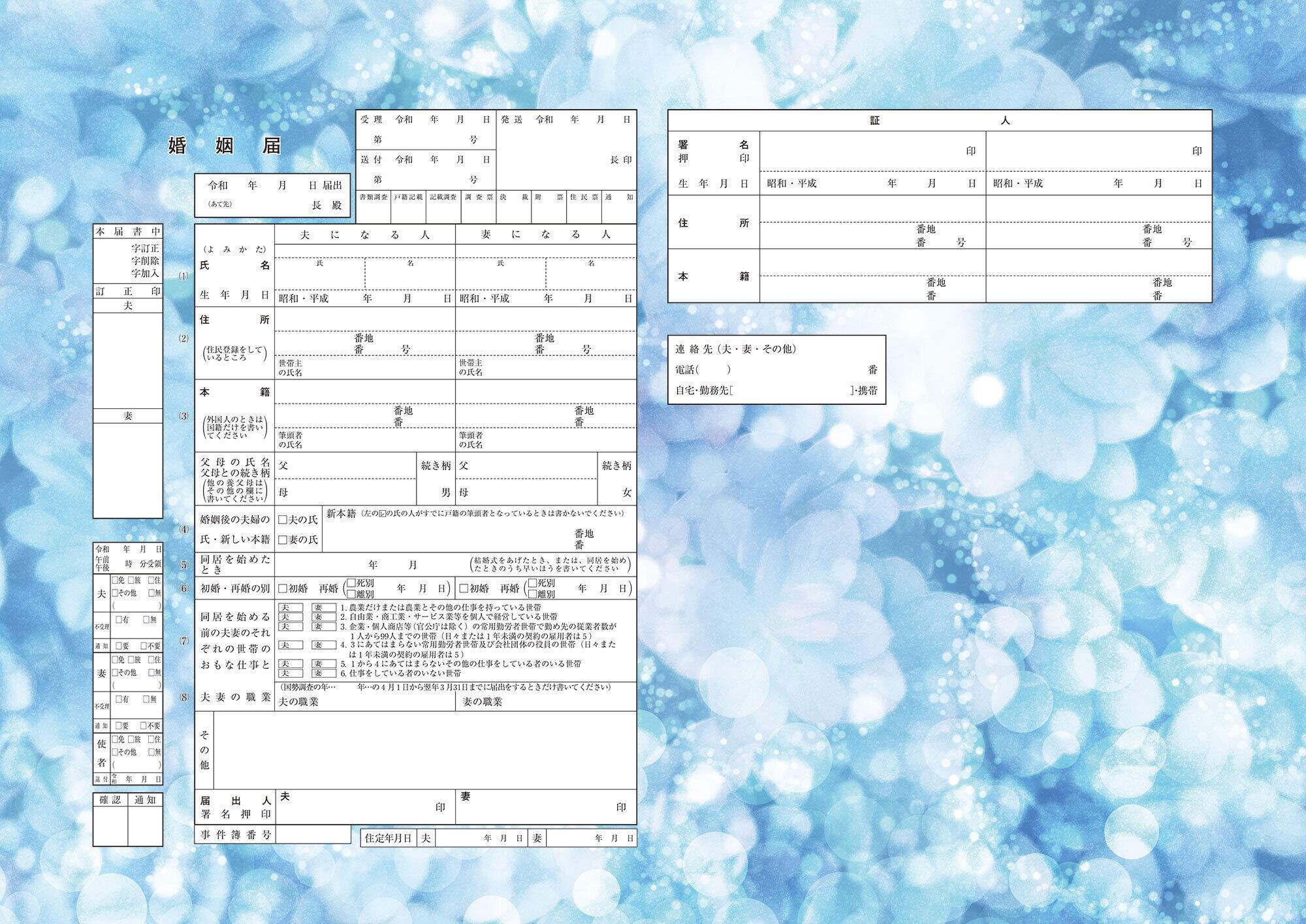Image resolution: width=1306 pixels, height=924 pixels.
Task: Check 免 box in the 使者 row
Action: click(x=115, y=739)
